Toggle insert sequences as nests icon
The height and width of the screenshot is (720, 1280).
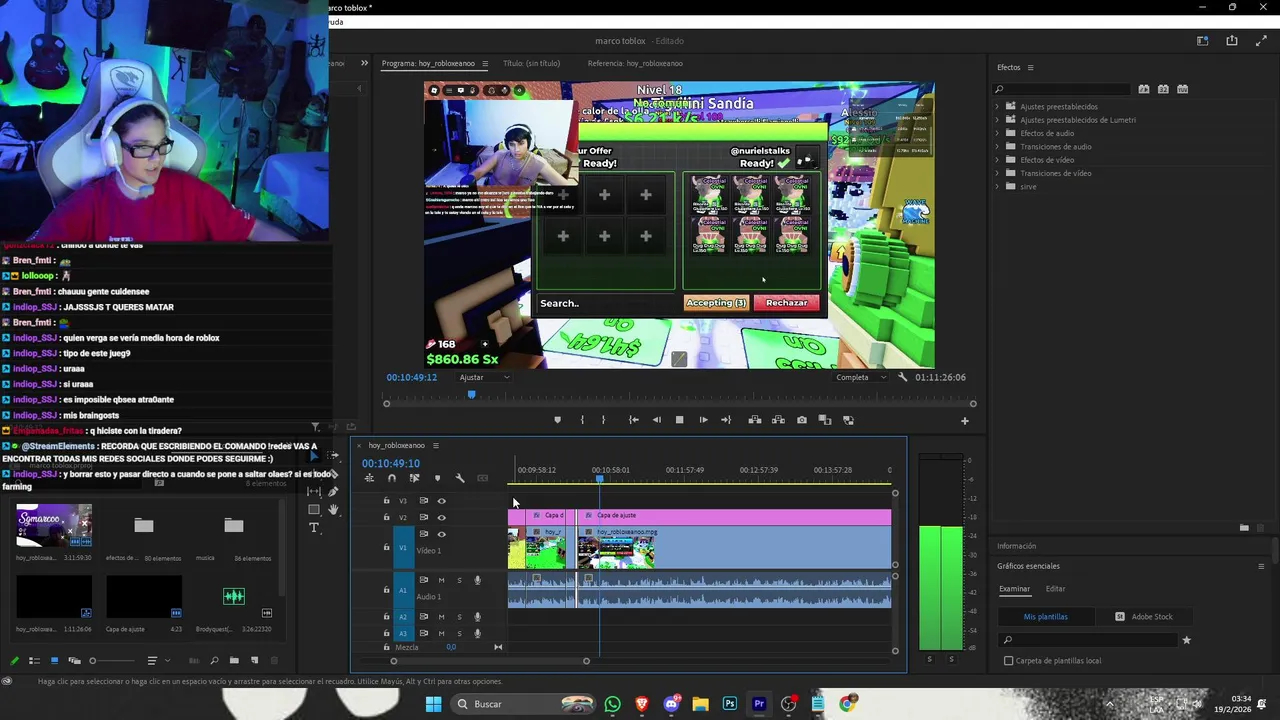(x=369, y=478)
